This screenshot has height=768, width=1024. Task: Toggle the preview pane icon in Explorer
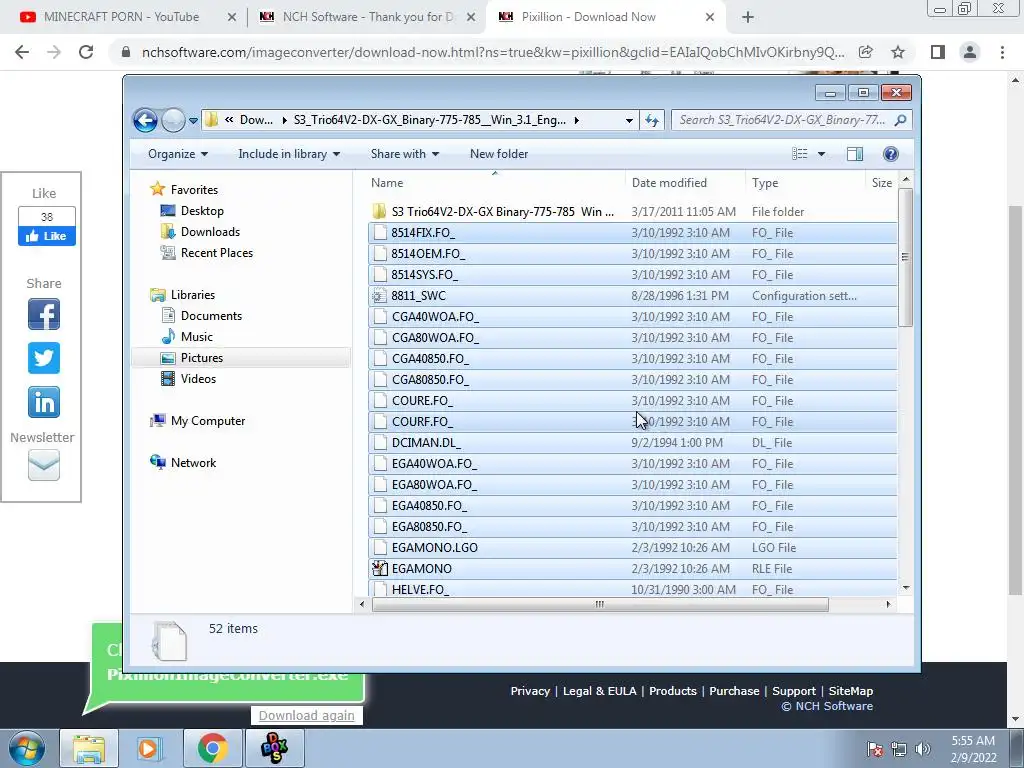[x=854, y=153]
